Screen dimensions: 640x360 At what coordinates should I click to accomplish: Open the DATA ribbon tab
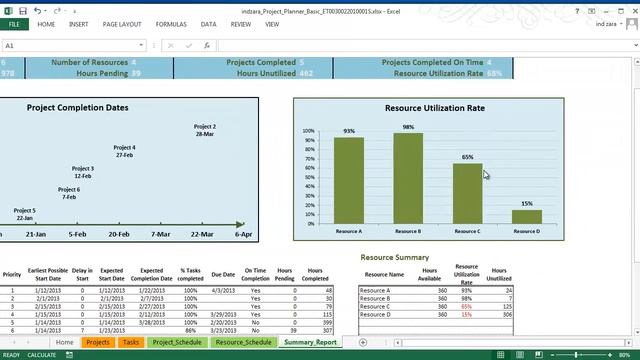[208, 24]
